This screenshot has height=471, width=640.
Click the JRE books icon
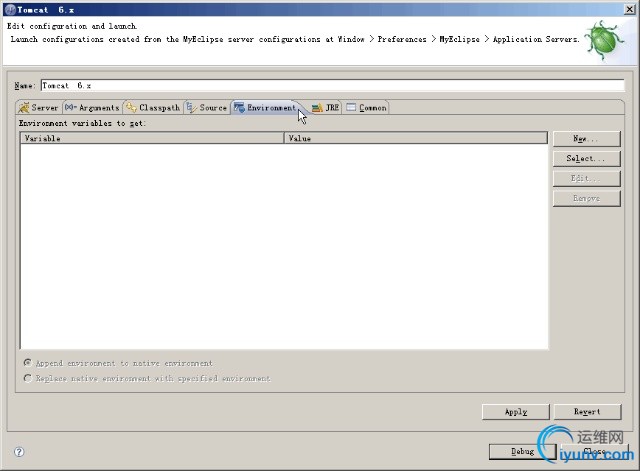(317, 108)
